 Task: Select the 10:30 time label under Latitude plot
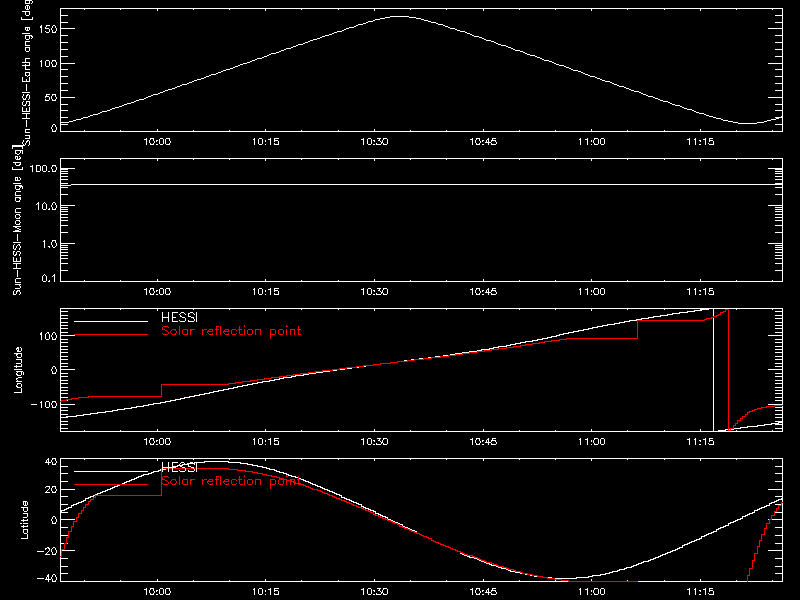[374, 592]
